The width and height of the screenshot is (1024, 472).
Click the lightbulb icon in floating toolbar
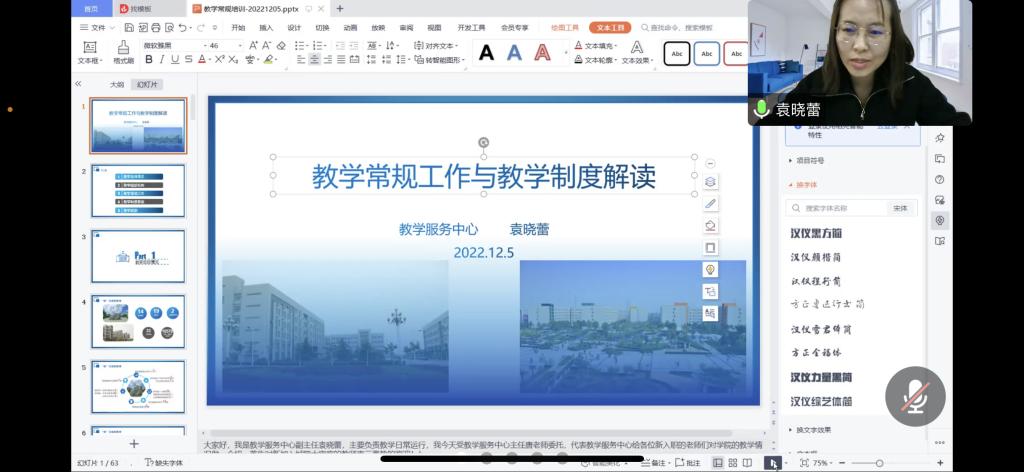coord(710,269)
